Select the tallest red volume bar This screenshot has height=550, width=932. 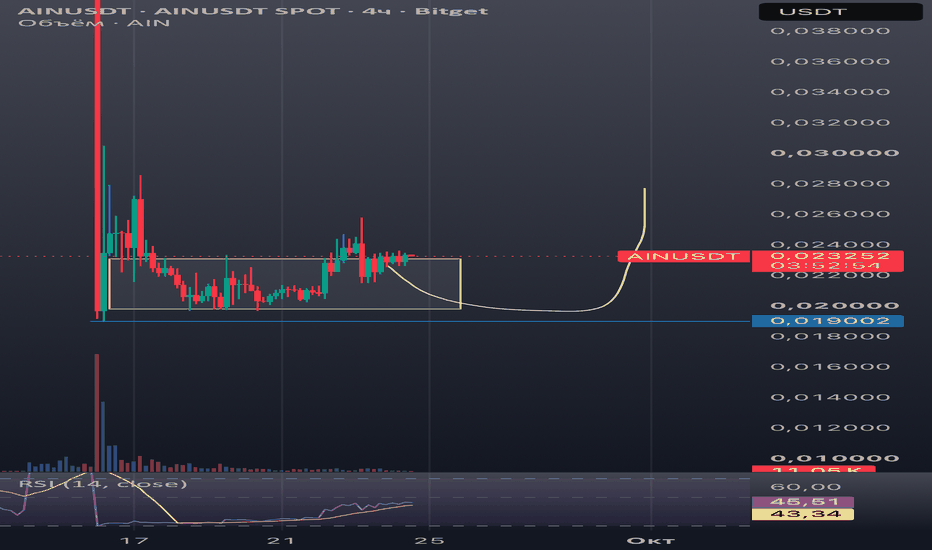[x=97, y=413]
